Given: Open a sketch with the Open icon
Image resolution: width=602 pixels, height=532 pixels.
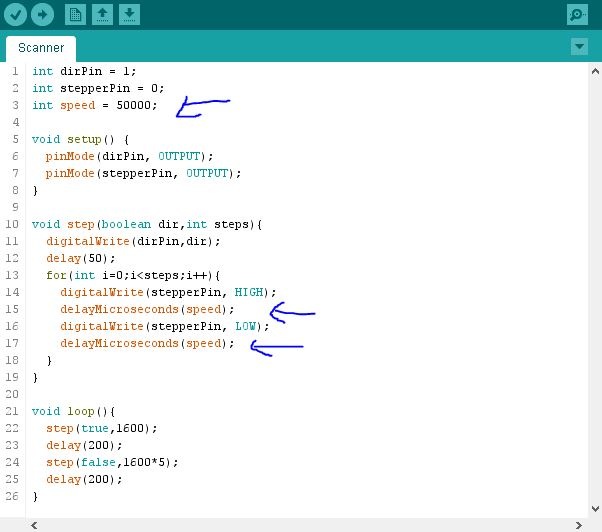Looking at the screenshot, I should (x=103, y=15).
